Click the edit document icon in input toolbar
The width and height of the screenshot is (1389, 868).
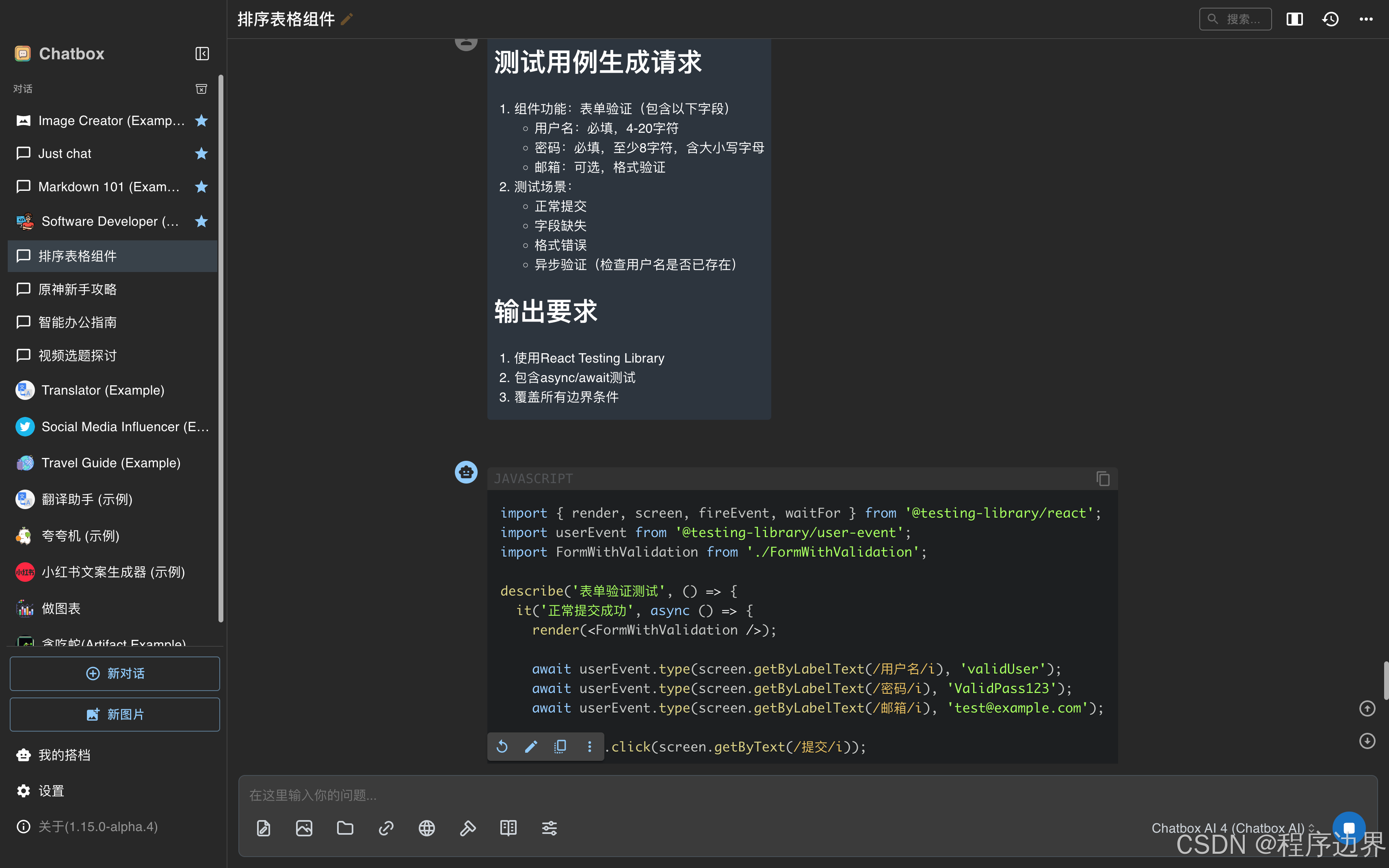(264, 828)
